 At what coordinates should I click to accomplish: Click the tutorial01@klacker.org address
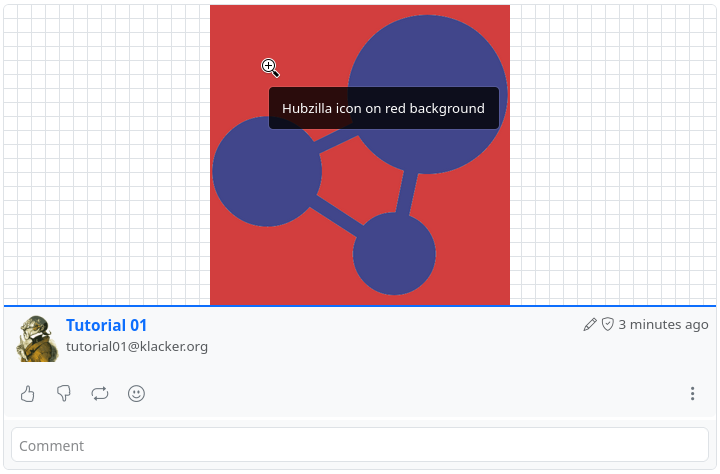[137, 347]
